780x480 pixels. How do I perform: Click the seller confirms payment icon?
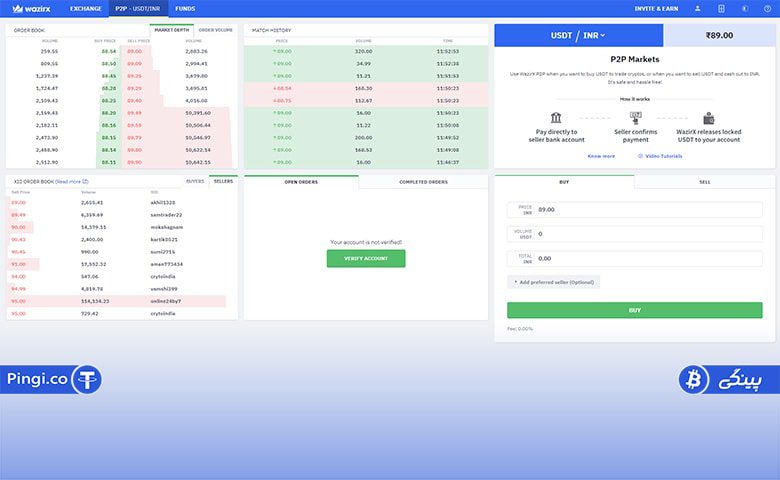point(635,118)
